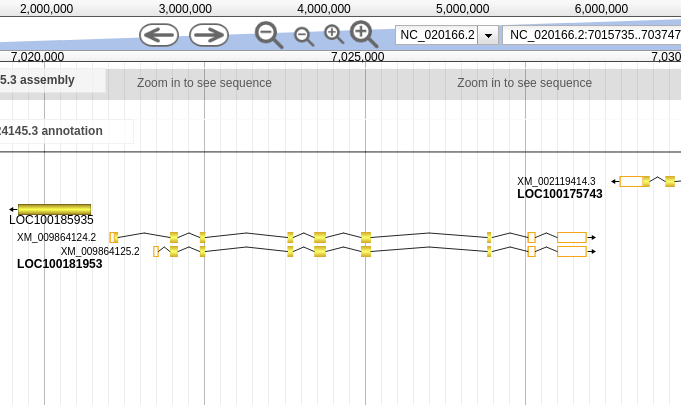681x405 pixels.
Task: Select transcript label XM_002119414.3
Action: coord(556,181)
